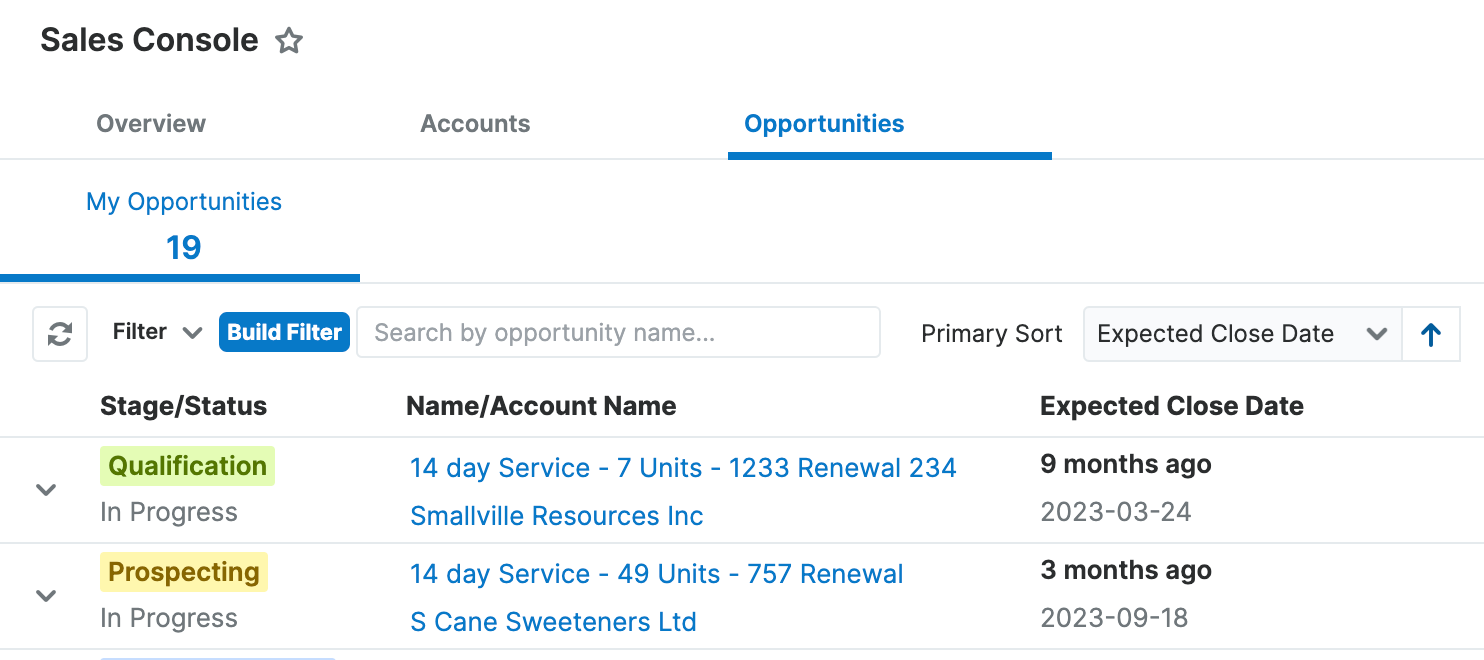Open the 14 day Service 7 Units renewal opportunity
Screen dimensions: 1484x660
(683, 467)
